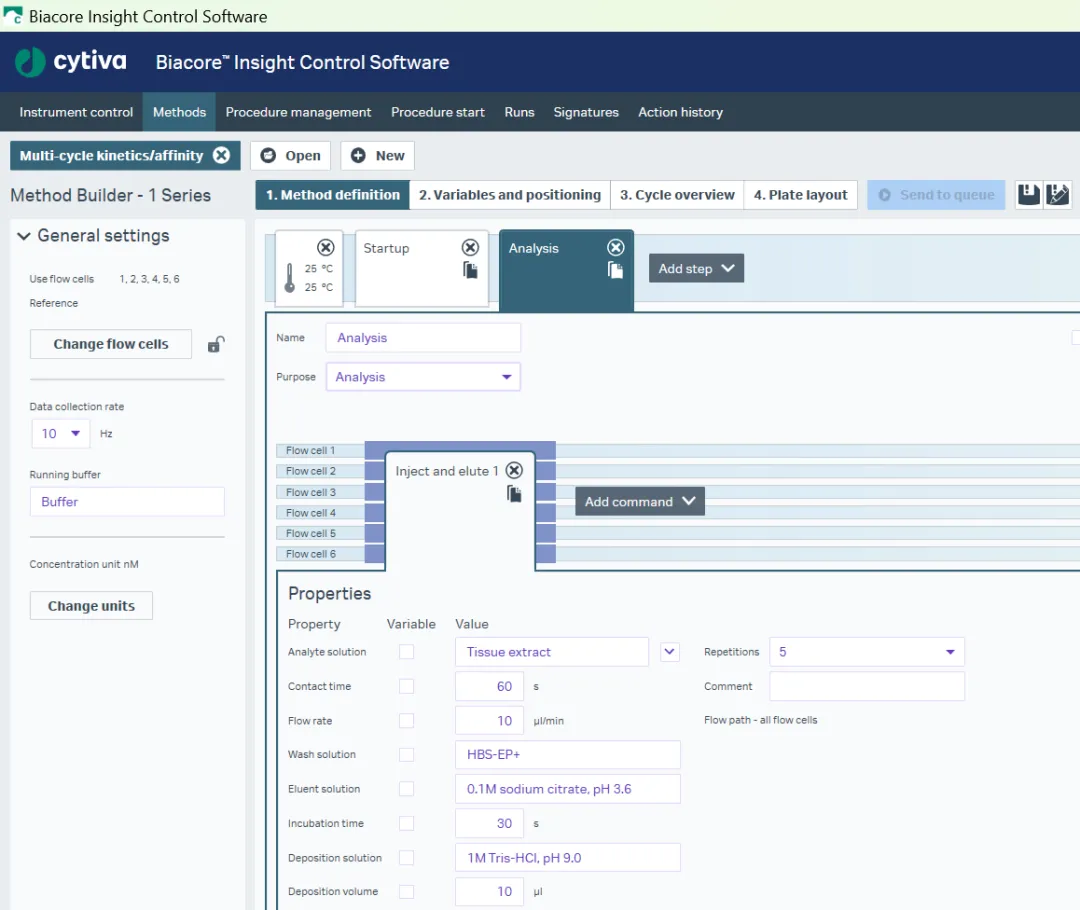
Task: Copy the Startup step using its duplicate icon
Action: [x=470, y=270]
